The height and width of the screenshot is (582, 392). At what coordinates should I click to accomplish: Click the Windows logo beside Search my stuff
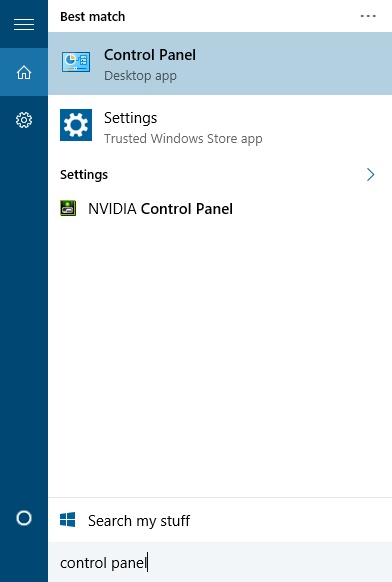(68, 520)
